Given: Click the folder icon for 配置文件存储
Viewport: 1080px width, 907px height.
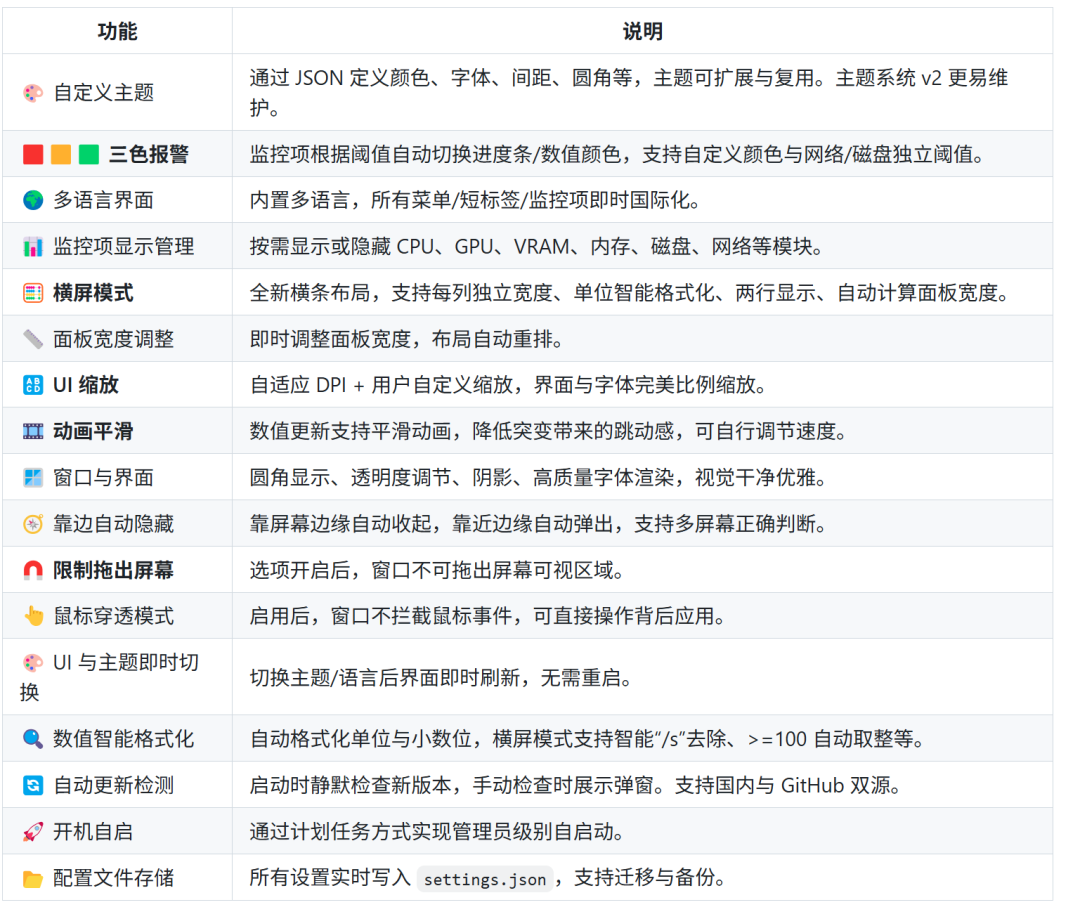Looking at the screenshot, I should pos(33,879).
